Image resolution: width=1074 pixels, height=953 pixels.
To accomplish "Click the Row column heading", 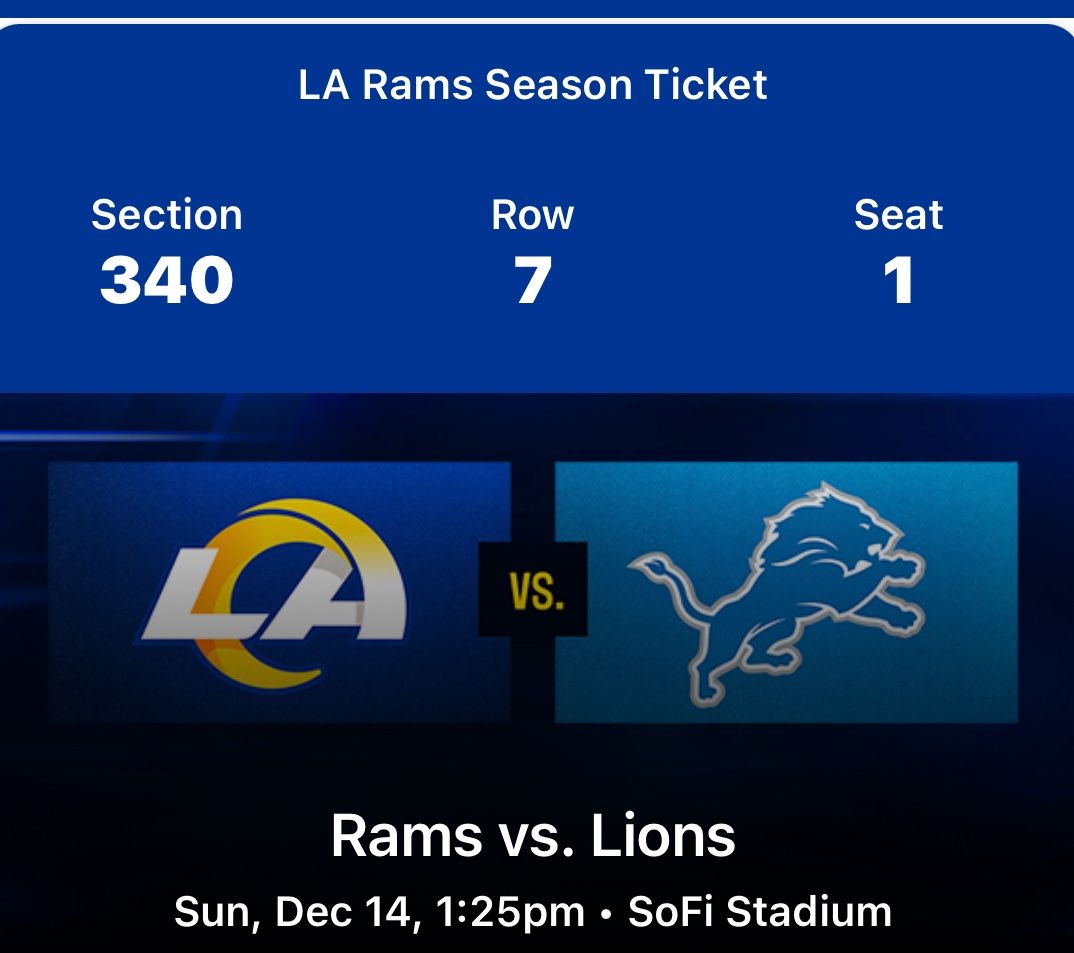I will (x=532, y=214).
